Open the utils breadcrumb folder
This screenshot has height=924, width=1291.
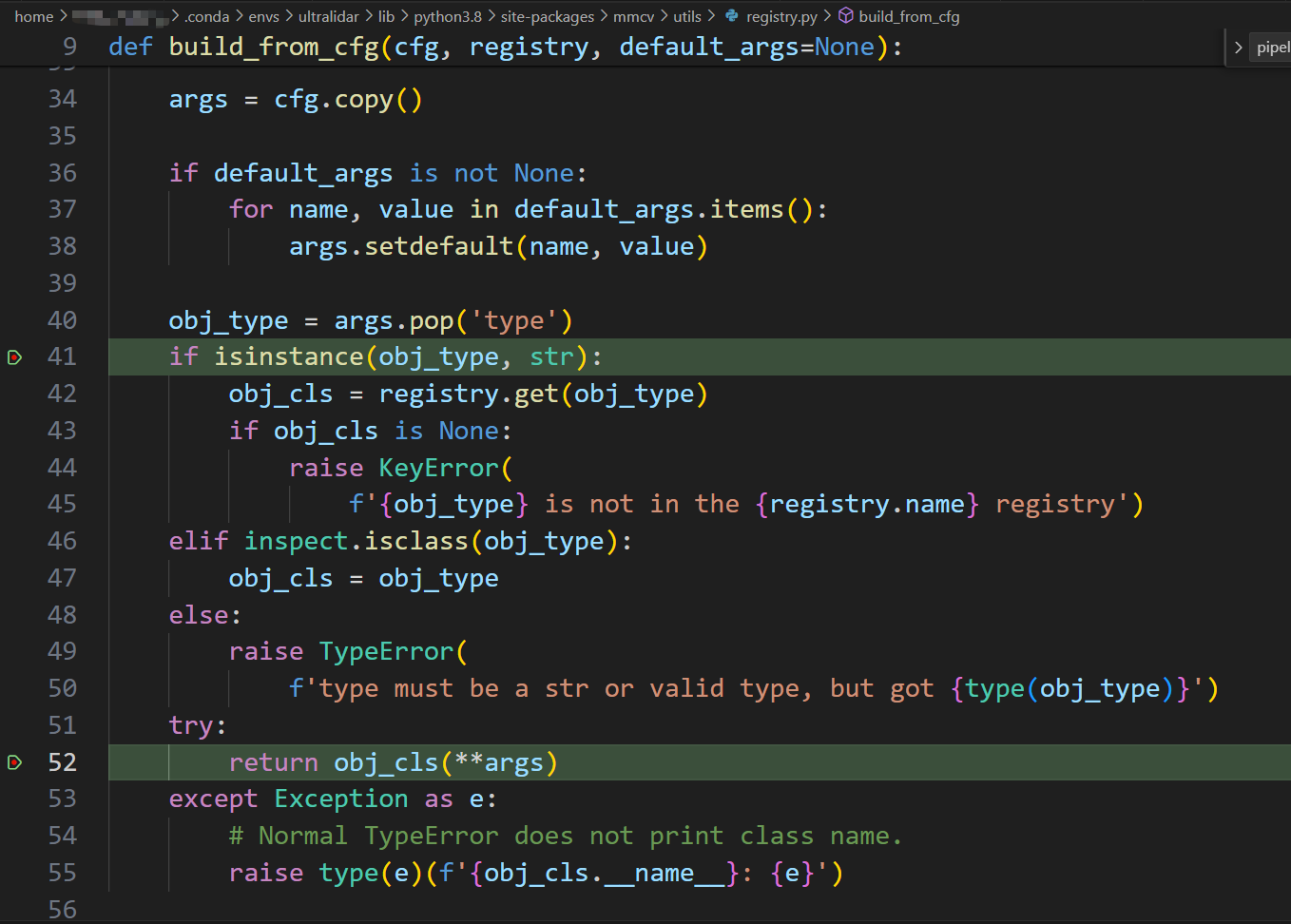(x=686, y=16)
